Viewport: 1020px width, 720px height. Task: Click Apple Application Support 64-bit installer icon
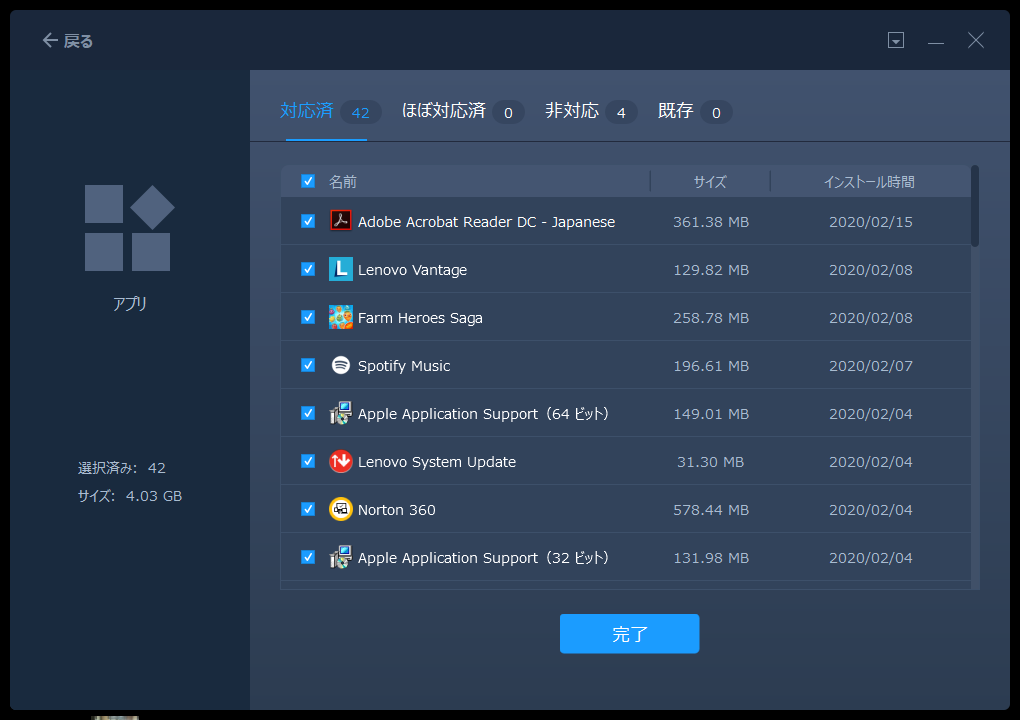[x=340, y=414]
